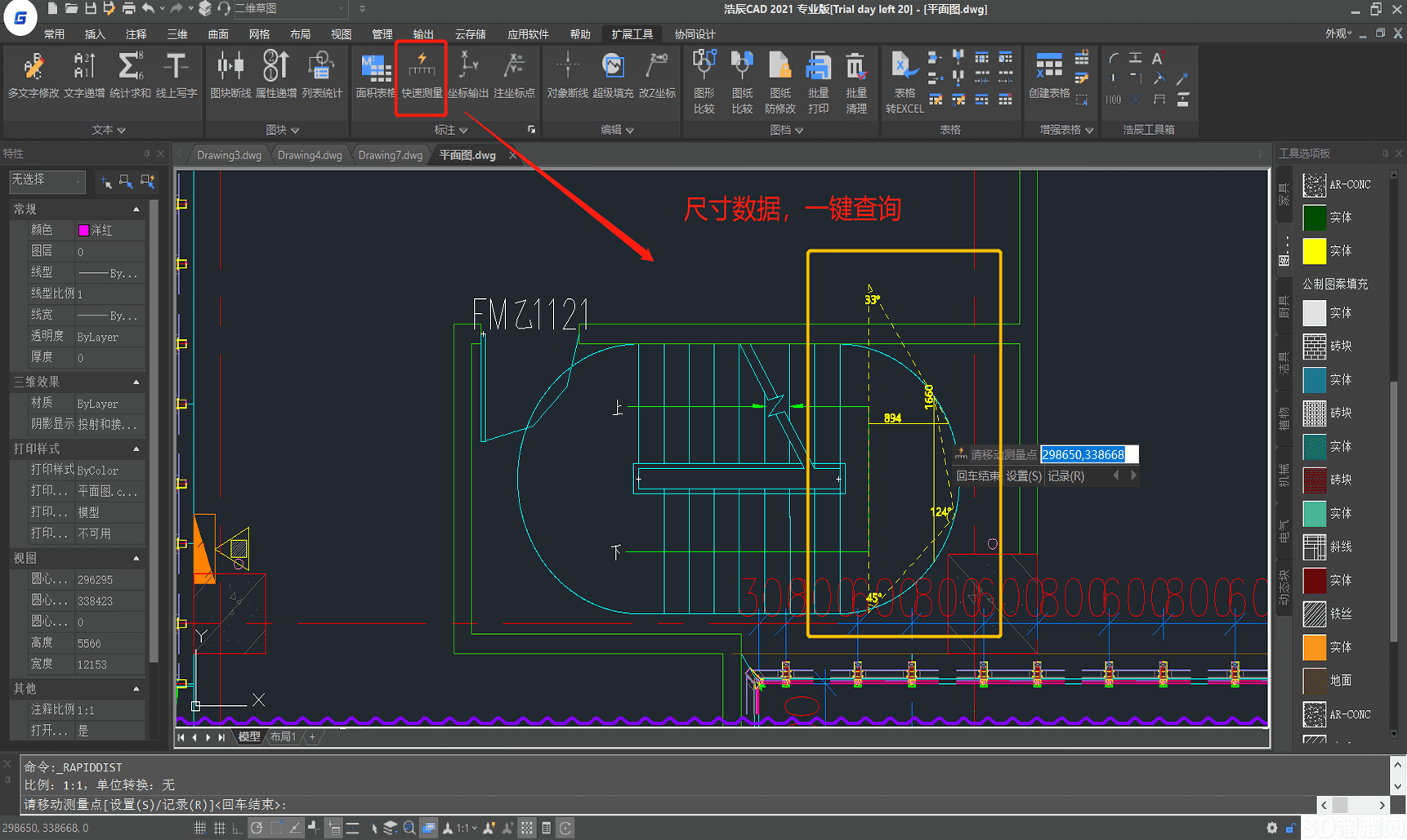Open the workspace dropdown 二维草图
This screenshot has width=1407, height=840.
(x=290, y=9)
